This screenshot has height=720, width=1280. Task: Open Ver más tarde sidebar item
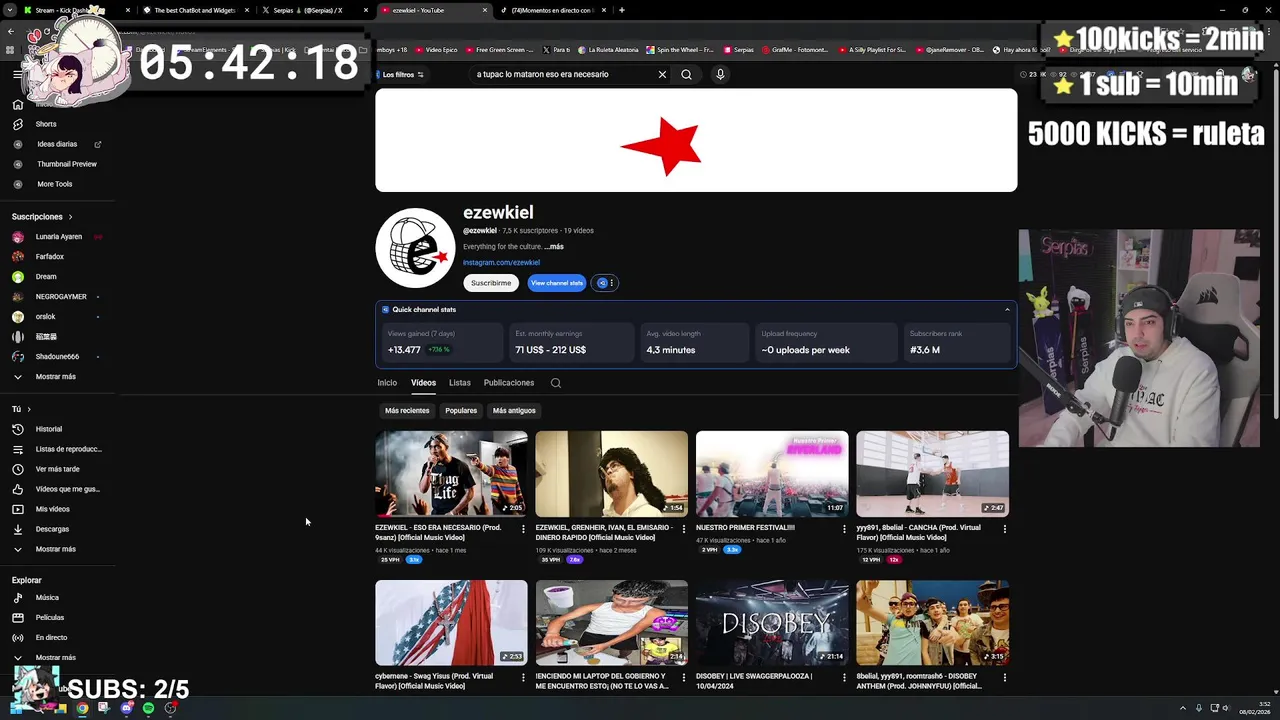tap(57, 469)
